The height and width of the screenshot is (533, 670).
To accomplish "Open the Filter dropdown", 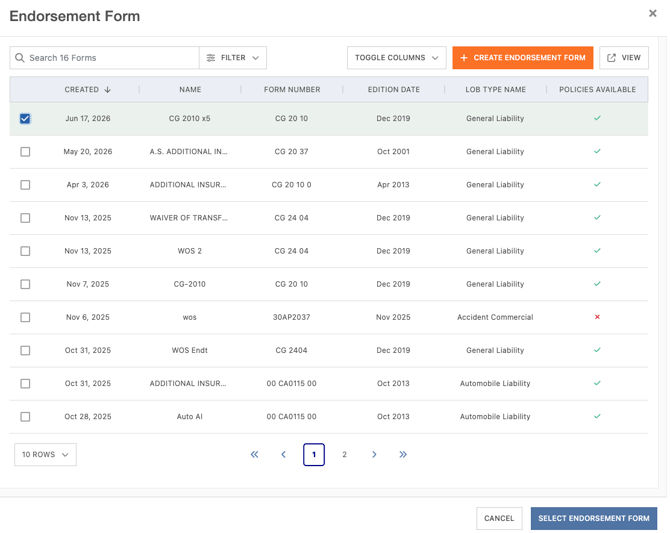I will tap(233, 58).
